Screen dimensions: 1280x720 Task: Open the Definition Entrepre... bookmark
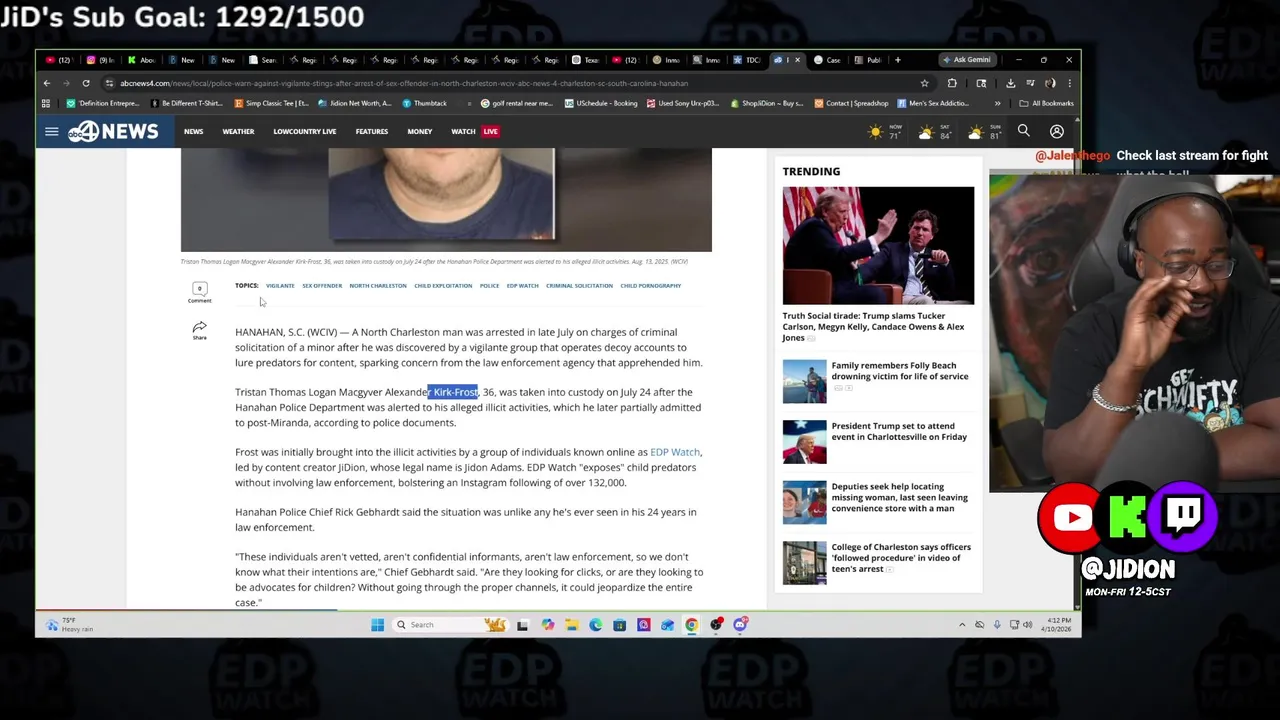(103, 103)
